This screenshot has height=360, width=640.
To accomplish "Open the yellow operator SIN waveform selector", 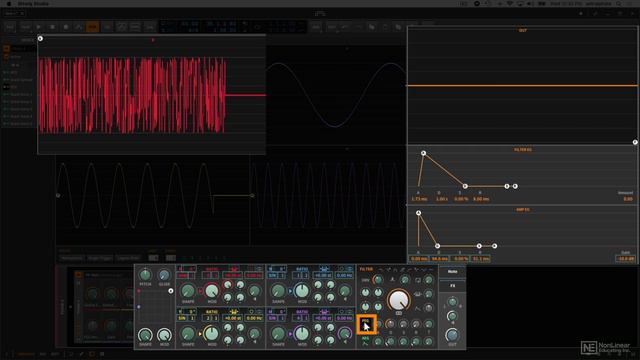I will pyautogui.click(x=182, y=318).
